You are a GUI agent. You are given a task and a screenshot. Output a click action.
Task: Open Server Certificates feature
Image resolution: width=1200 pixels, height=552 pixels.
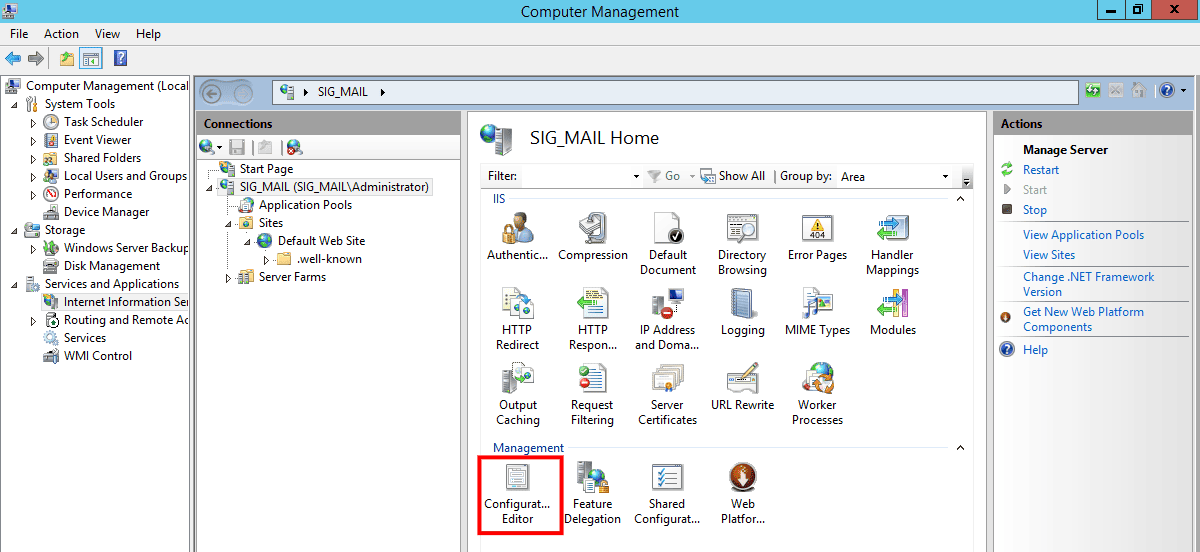click(x=667, y=394)
